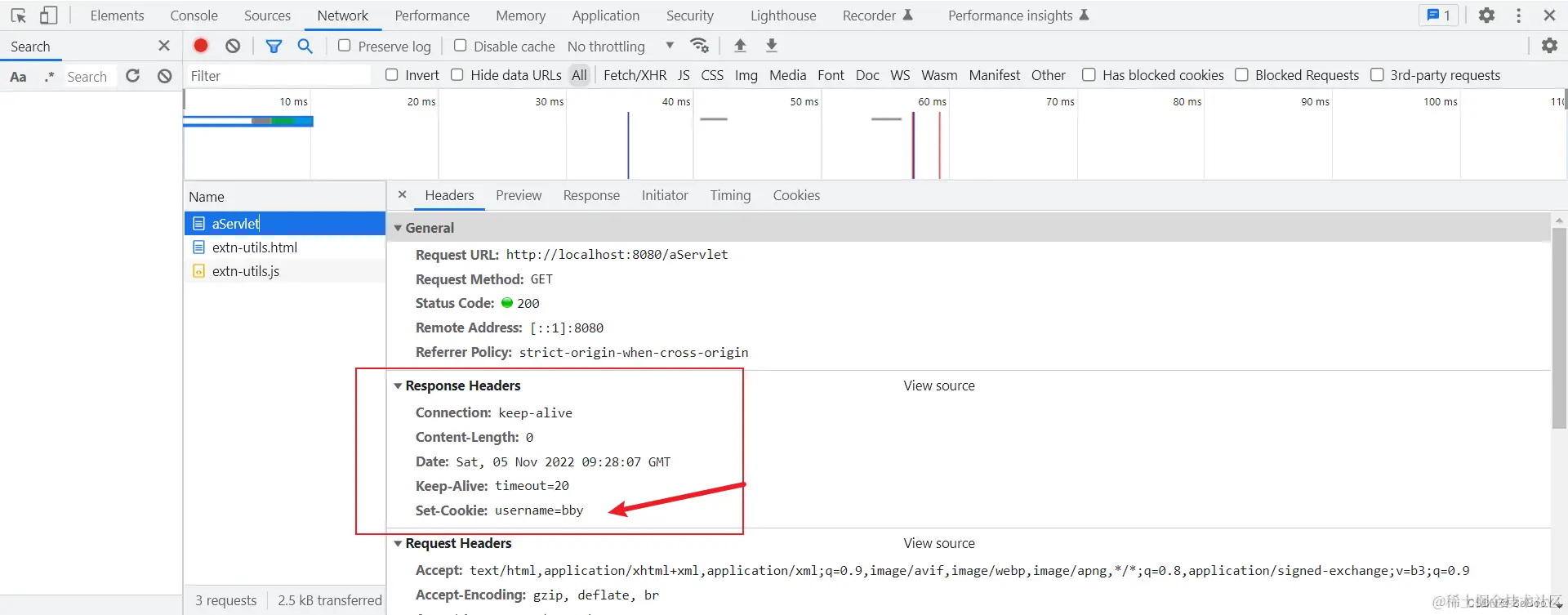
Task: Toggle the device toolbar icon
Action: point(48,16)
